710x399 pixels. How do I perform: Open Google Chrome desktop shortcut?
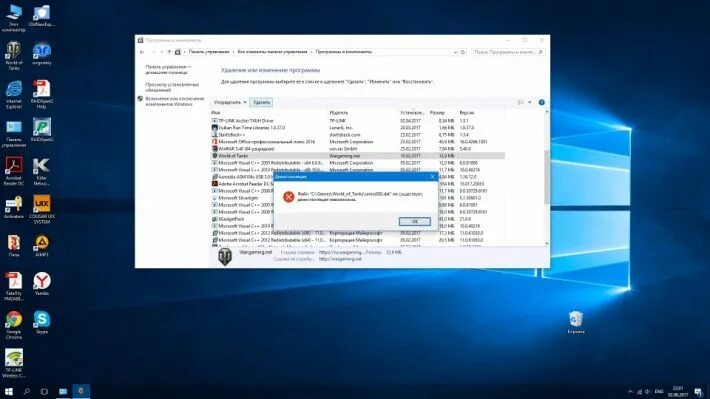point(14,325)
